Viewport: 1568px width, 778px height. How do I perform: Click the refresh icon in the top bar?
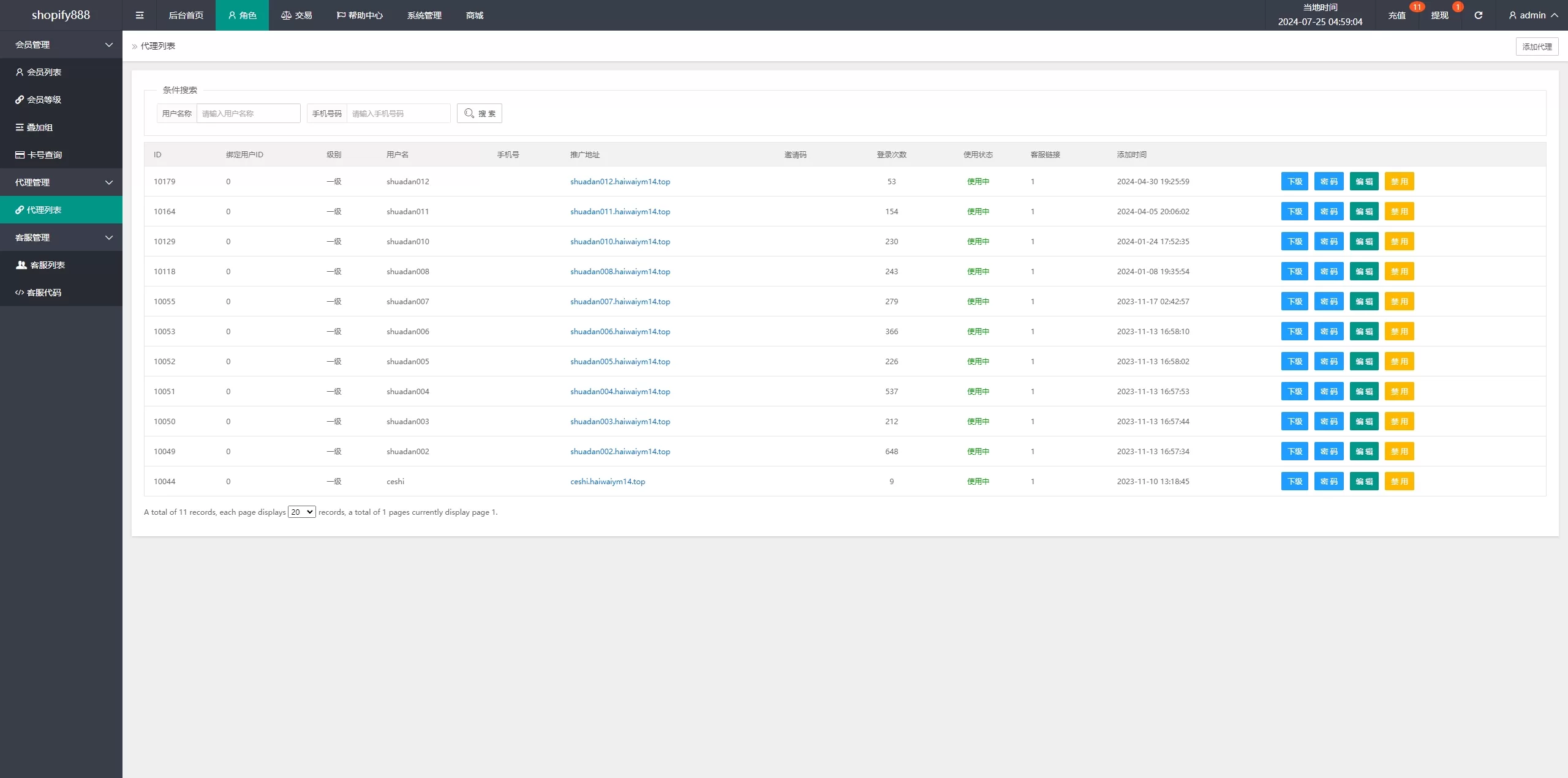[1478, 15]
